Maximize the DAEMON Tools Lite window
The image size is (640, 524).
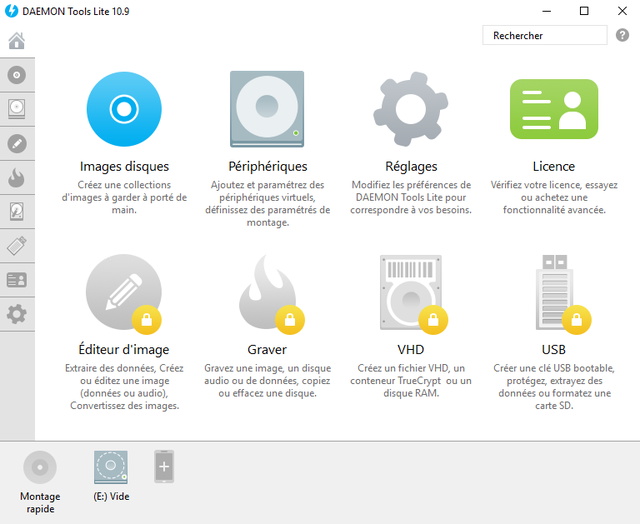(x=584, y=11)
